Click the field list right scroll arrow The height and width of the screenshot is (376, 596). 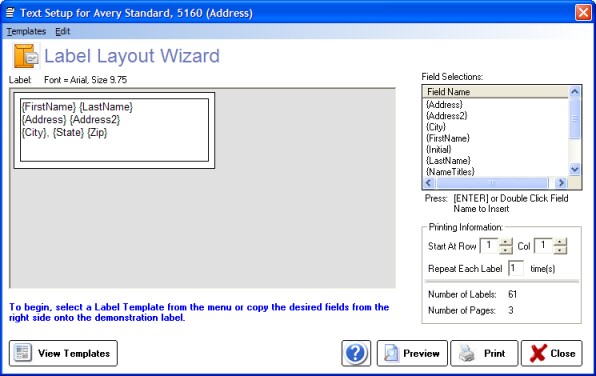(x=561, y=183)
